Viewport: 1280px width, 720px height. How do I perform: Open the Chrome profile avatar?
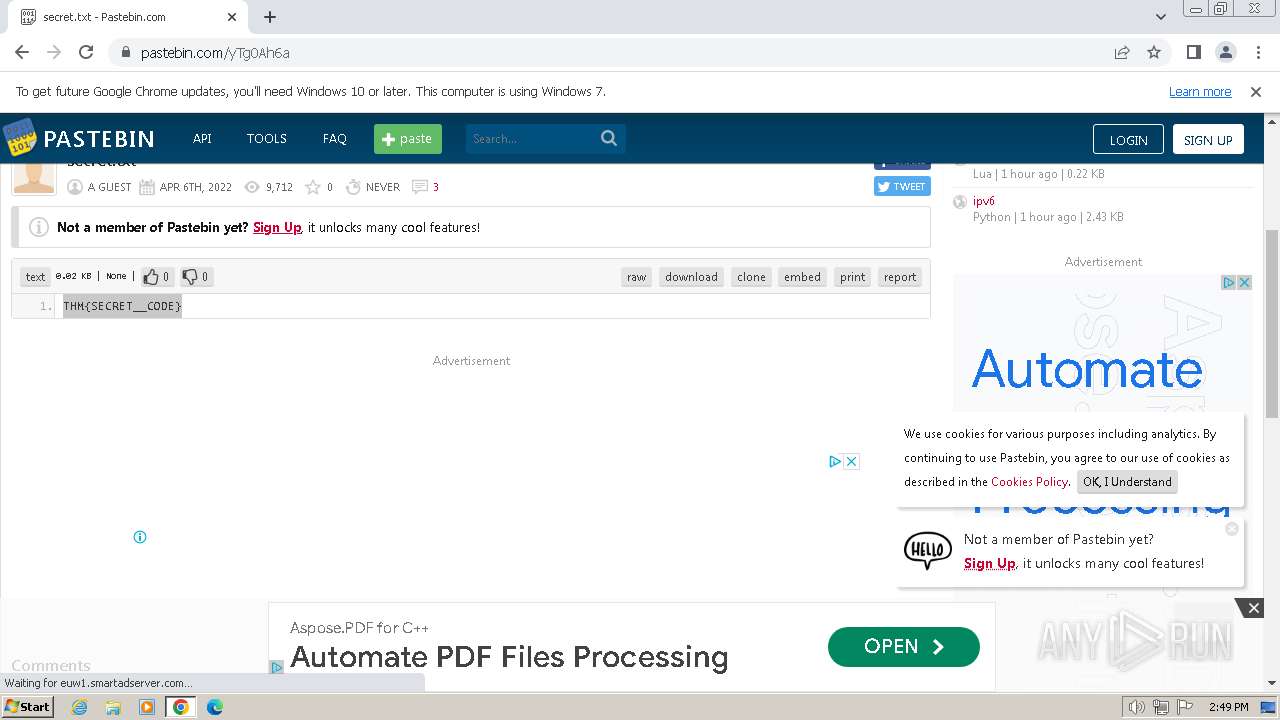(1225, 52)
